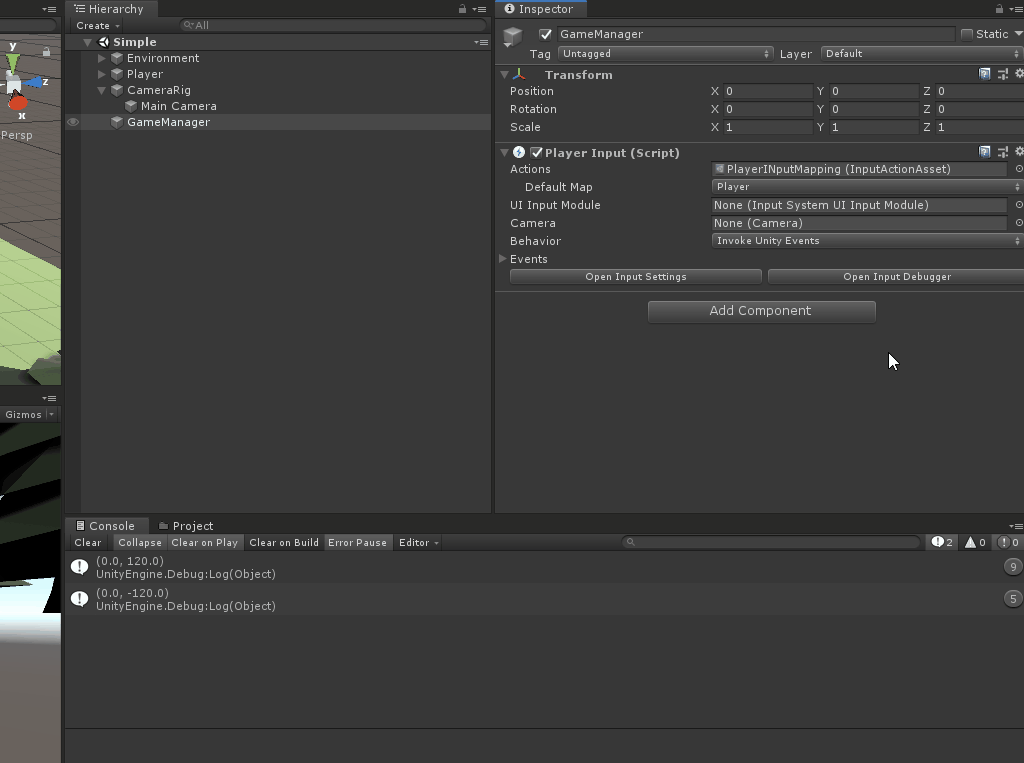
Task: Open the Transform component settings gear
Action: [x=1019, y=73]
